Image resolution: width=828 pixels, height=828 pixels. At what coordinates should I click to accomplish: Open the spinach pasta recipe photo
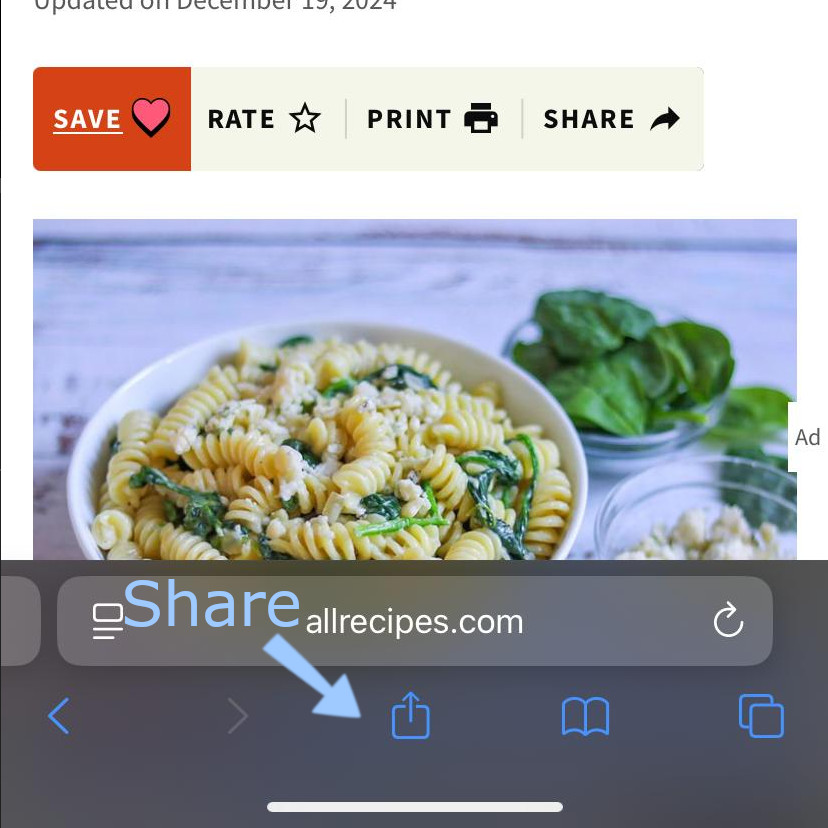415,389
